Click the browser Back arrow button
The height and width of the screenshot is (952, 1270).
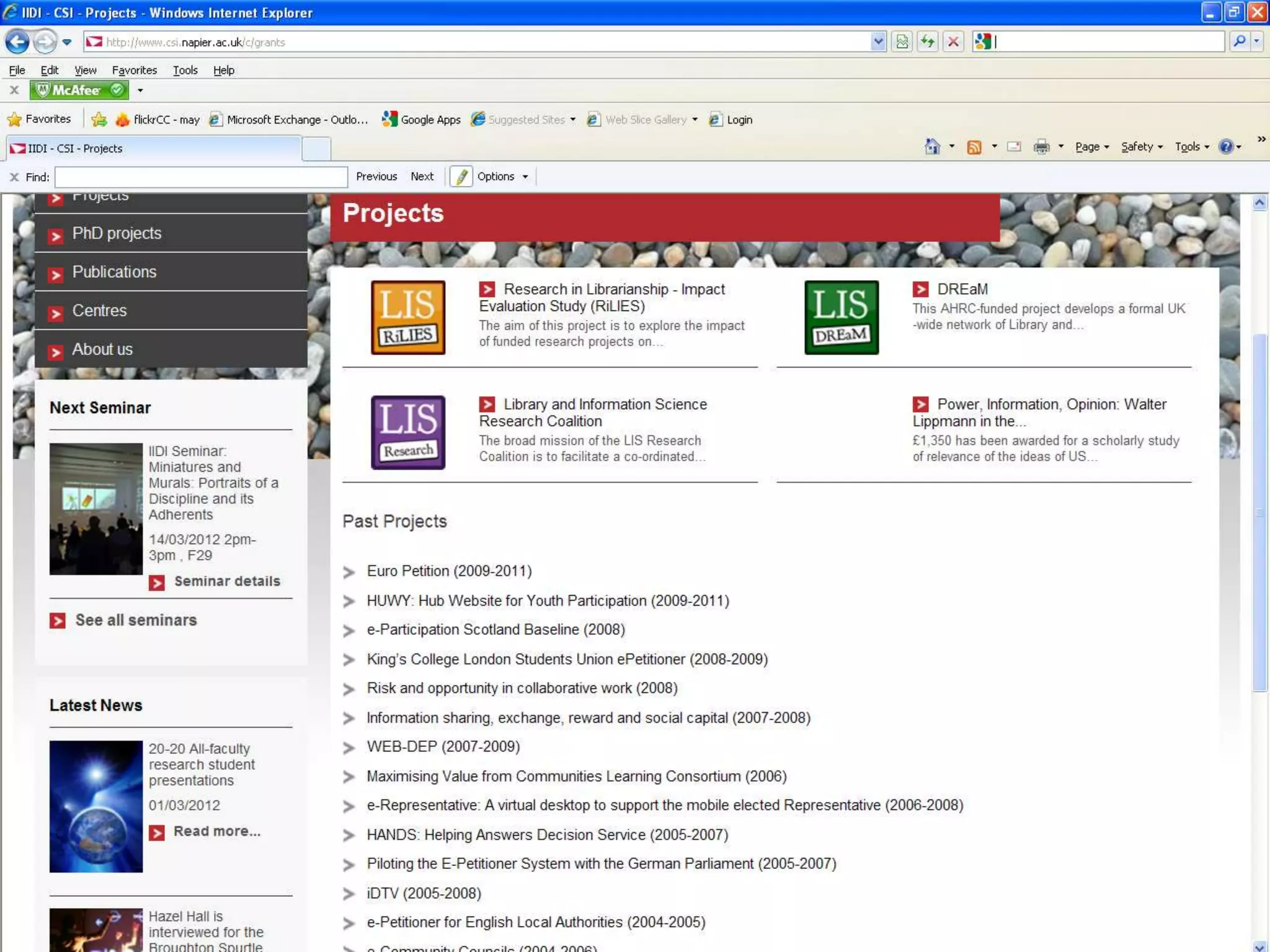click(17, 42)
